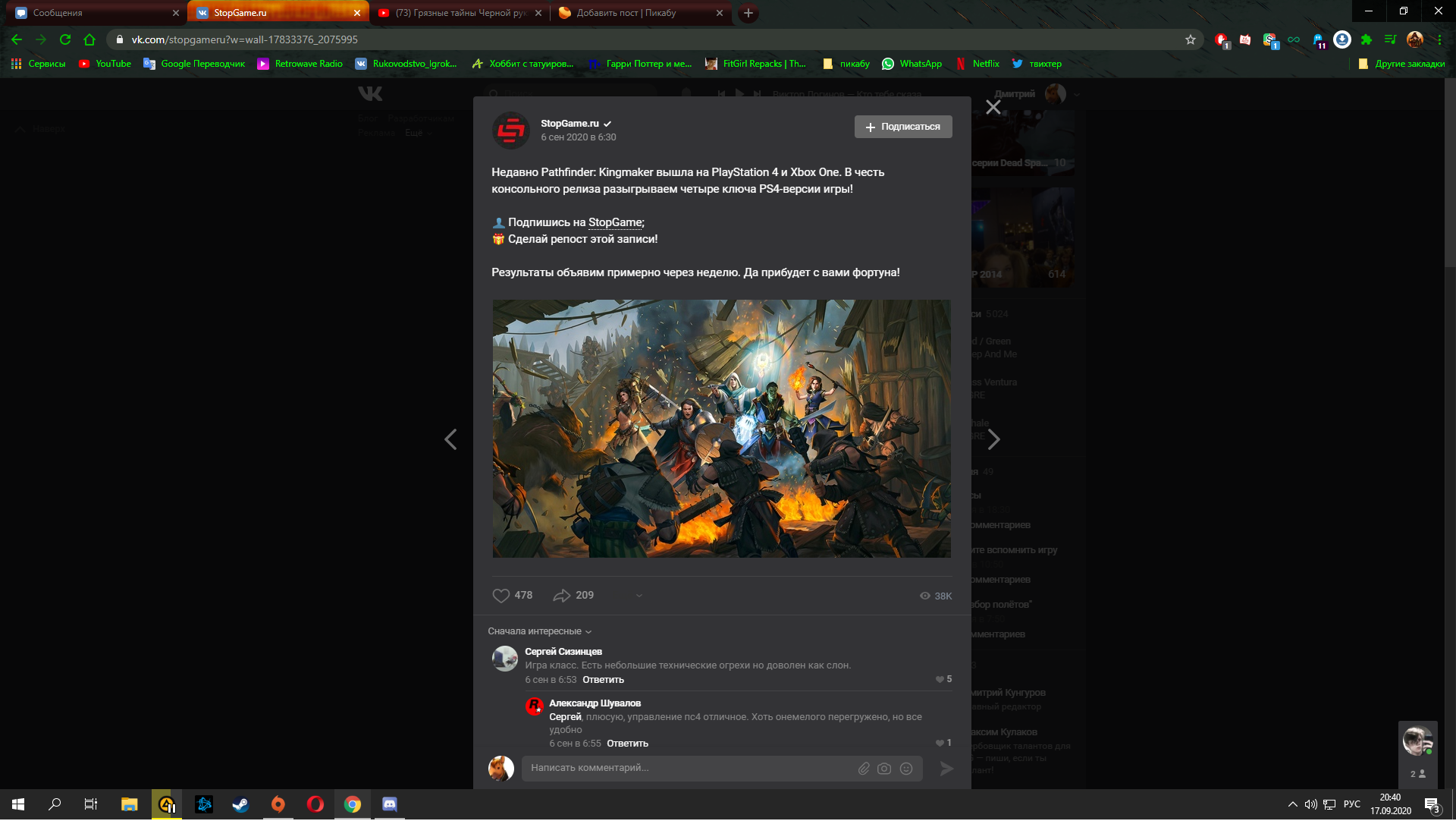Switch to the Сообщения browser tab

pyautogui.click(x=95, y=13)
